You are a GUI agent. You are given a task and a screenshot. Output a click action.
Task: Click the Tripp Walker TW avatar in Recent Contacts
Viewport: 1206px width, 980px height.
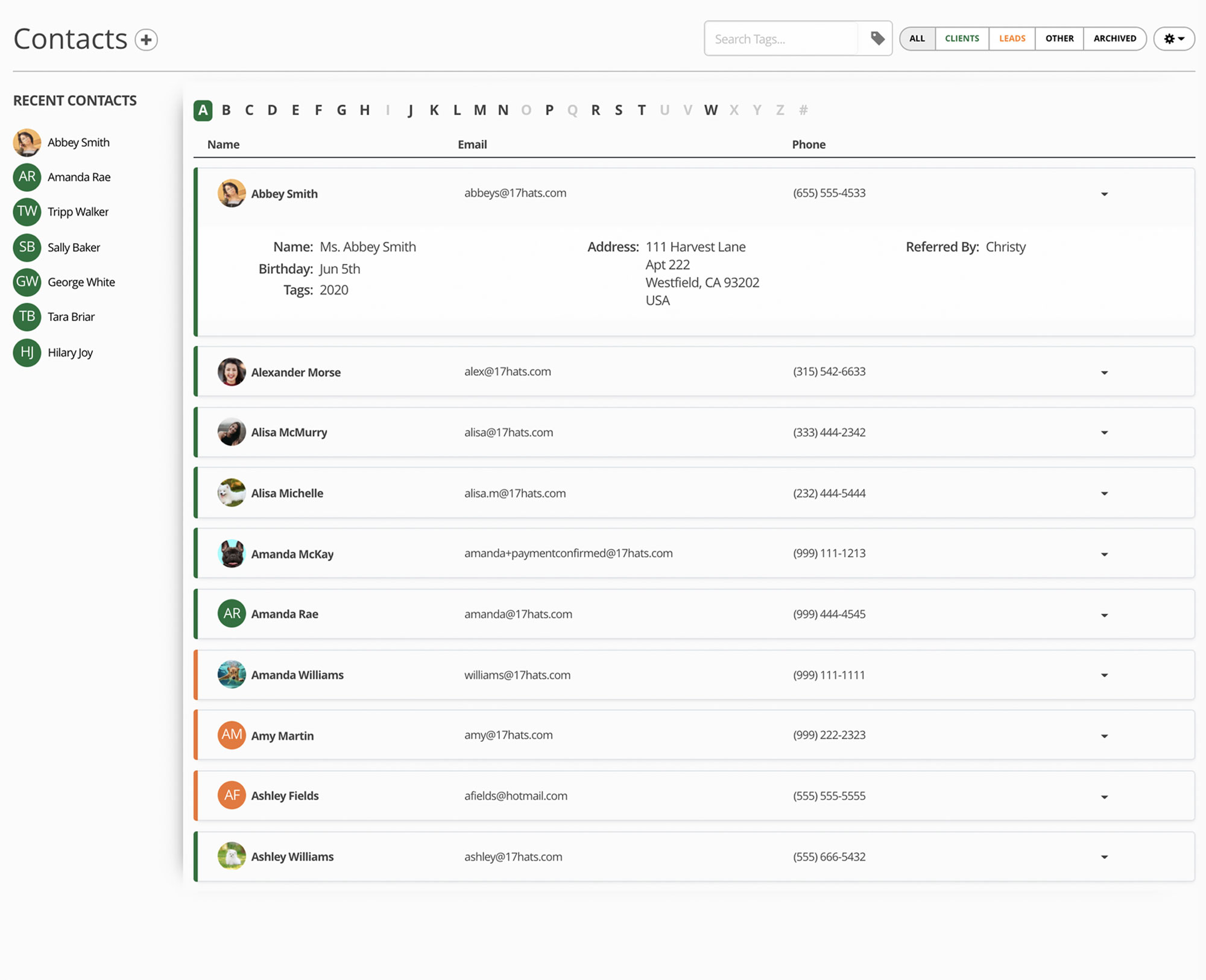(x=27, y=212)
